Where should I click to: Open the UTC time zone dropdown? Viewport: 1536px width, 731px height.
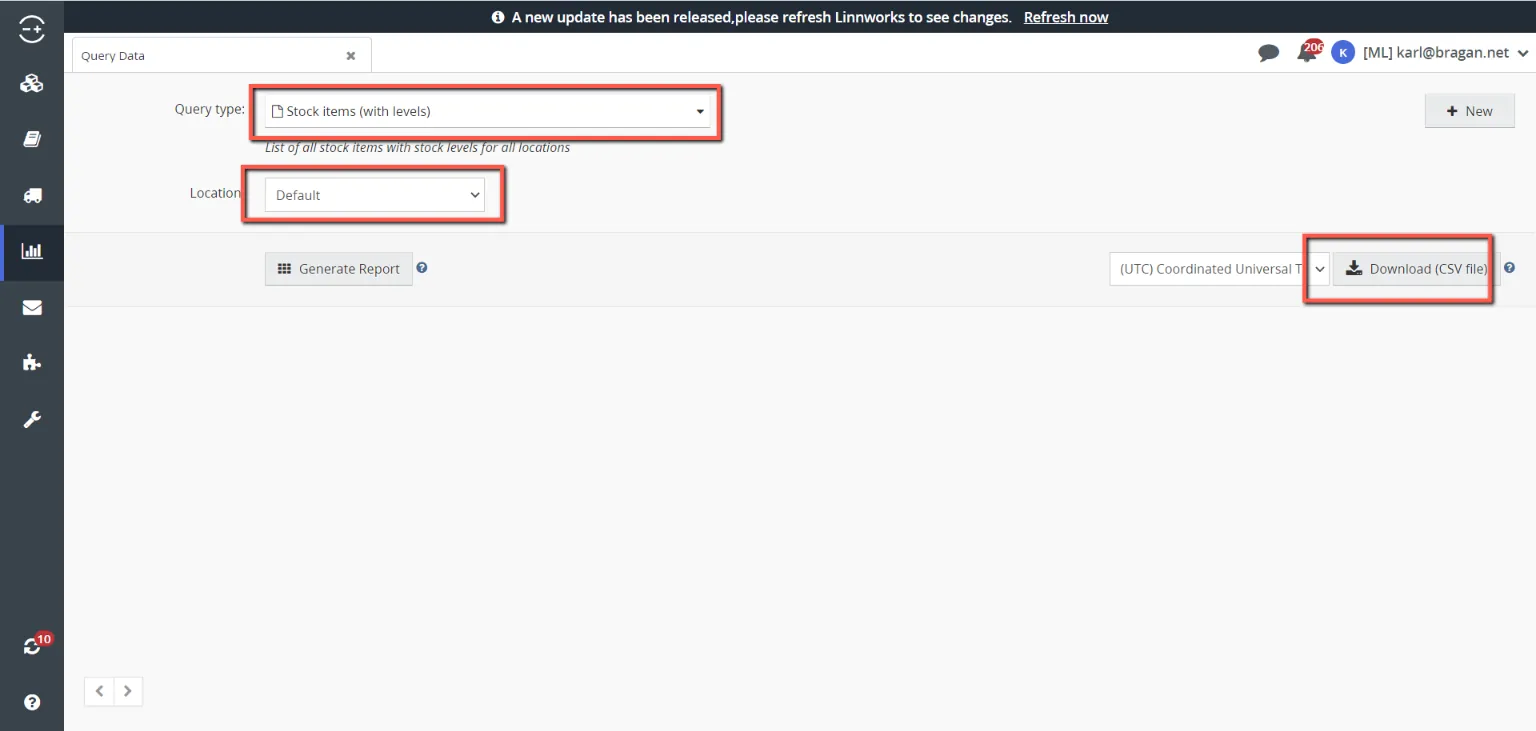[1219, 269]
